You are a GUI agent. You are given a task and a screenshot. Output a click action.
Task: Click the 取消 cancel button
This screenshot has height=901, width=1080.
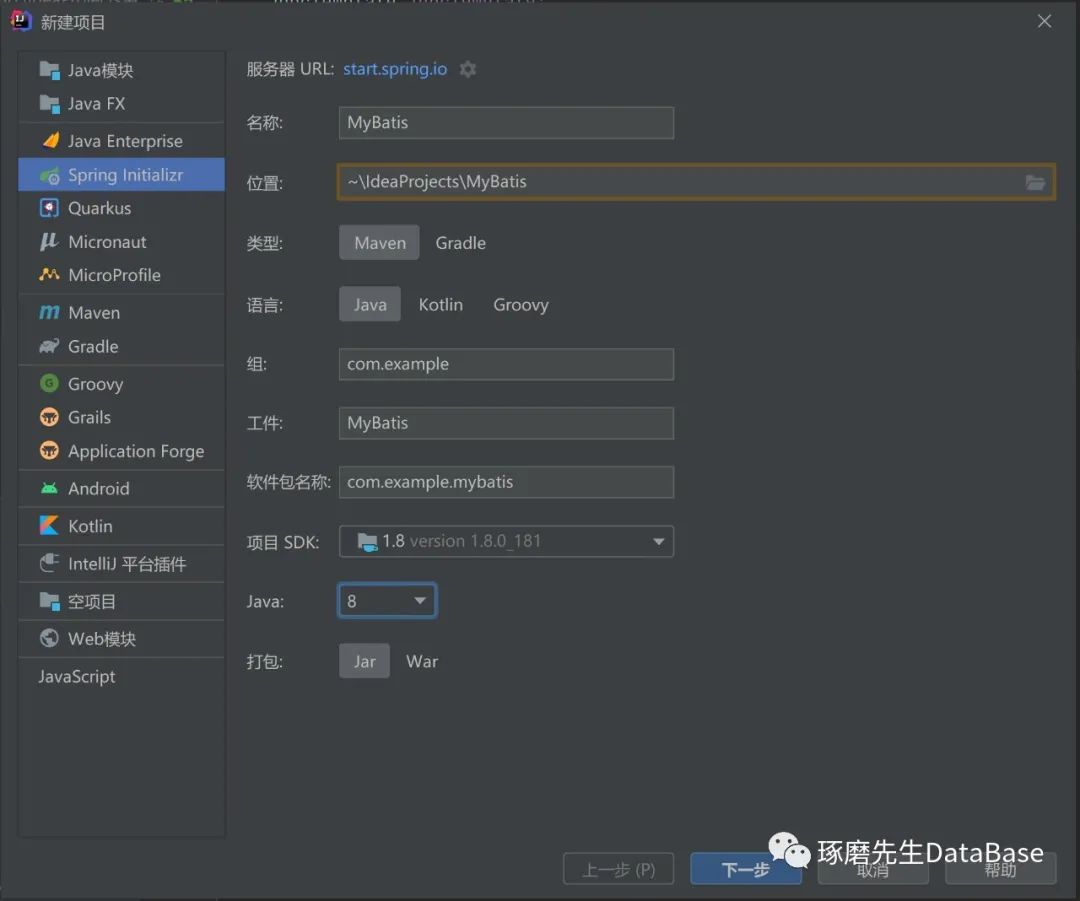coord(873,869)
